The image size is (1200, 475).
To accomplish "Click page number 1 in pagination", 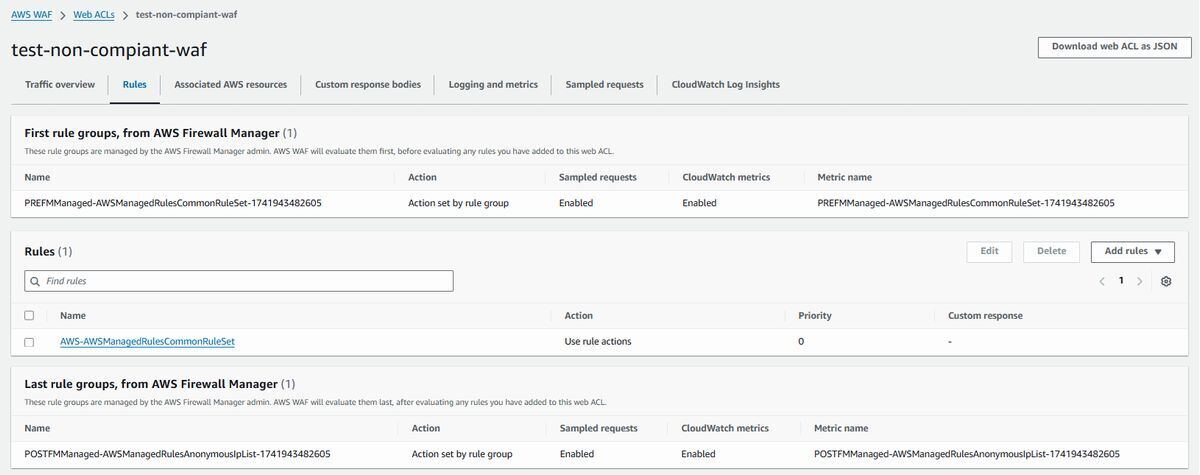I will pos(1121,281).
